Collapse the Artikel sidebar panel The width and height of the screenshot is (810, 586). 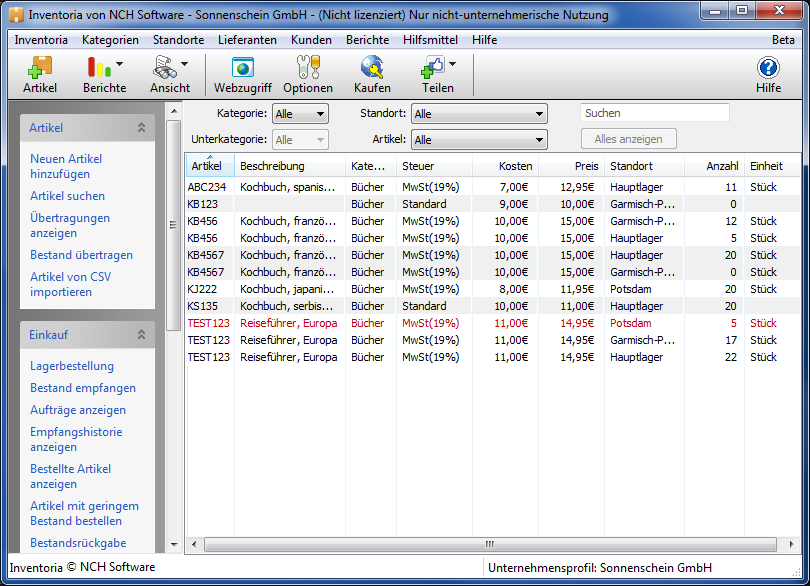tap(141, 128)
